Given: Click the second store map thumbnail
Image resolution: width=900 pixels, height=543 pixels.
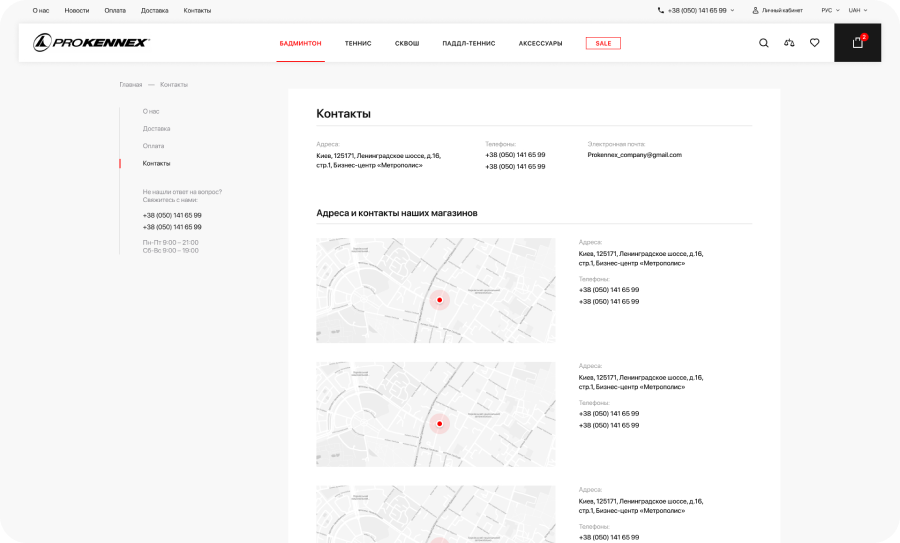Looking at the screenshot, I should 436,414.
